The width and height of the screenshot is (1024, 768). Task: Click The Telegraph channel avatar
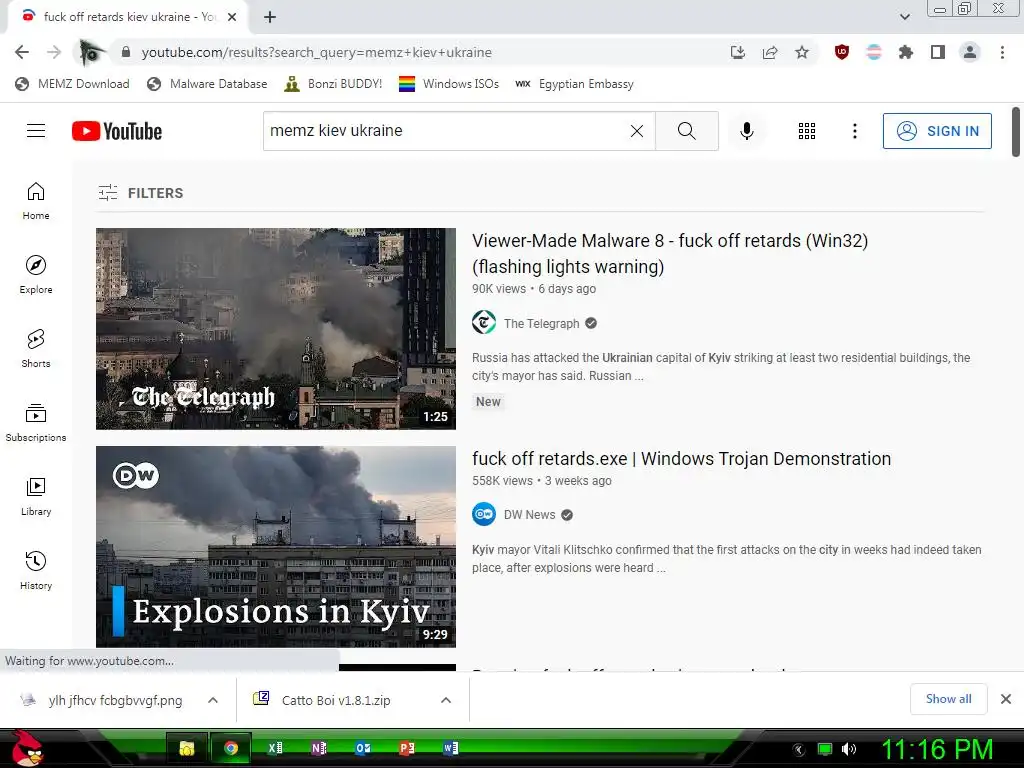(484, 323)
